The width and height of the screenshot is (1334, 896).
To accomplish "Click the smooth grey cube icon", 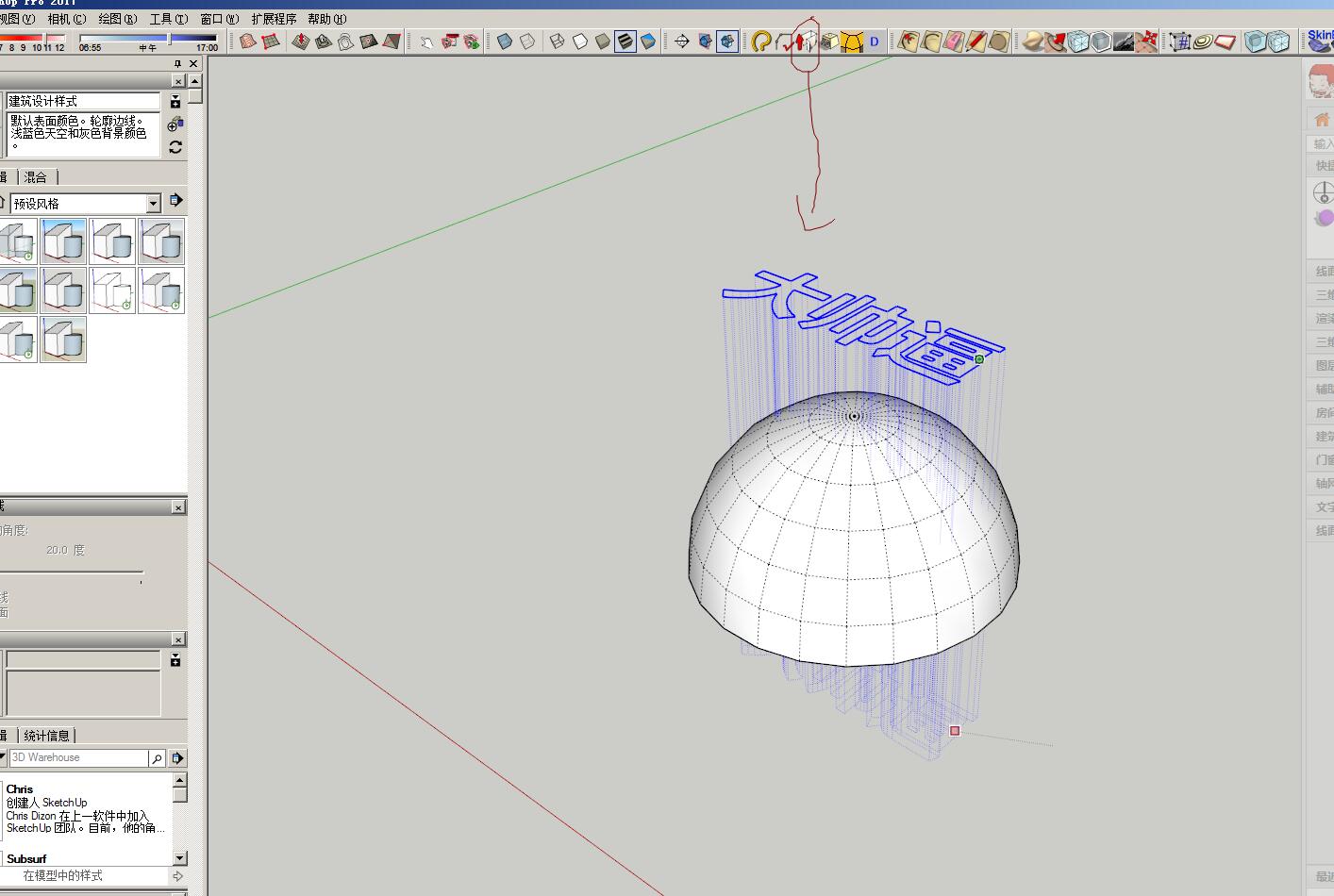I will click(1101, 41).
